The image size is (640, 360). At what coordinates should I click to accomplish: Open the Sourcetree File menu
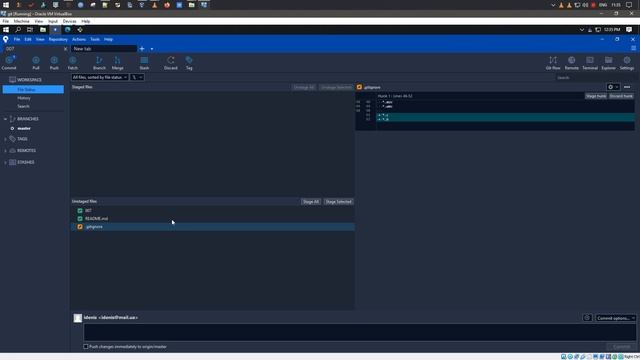(17, 39)
